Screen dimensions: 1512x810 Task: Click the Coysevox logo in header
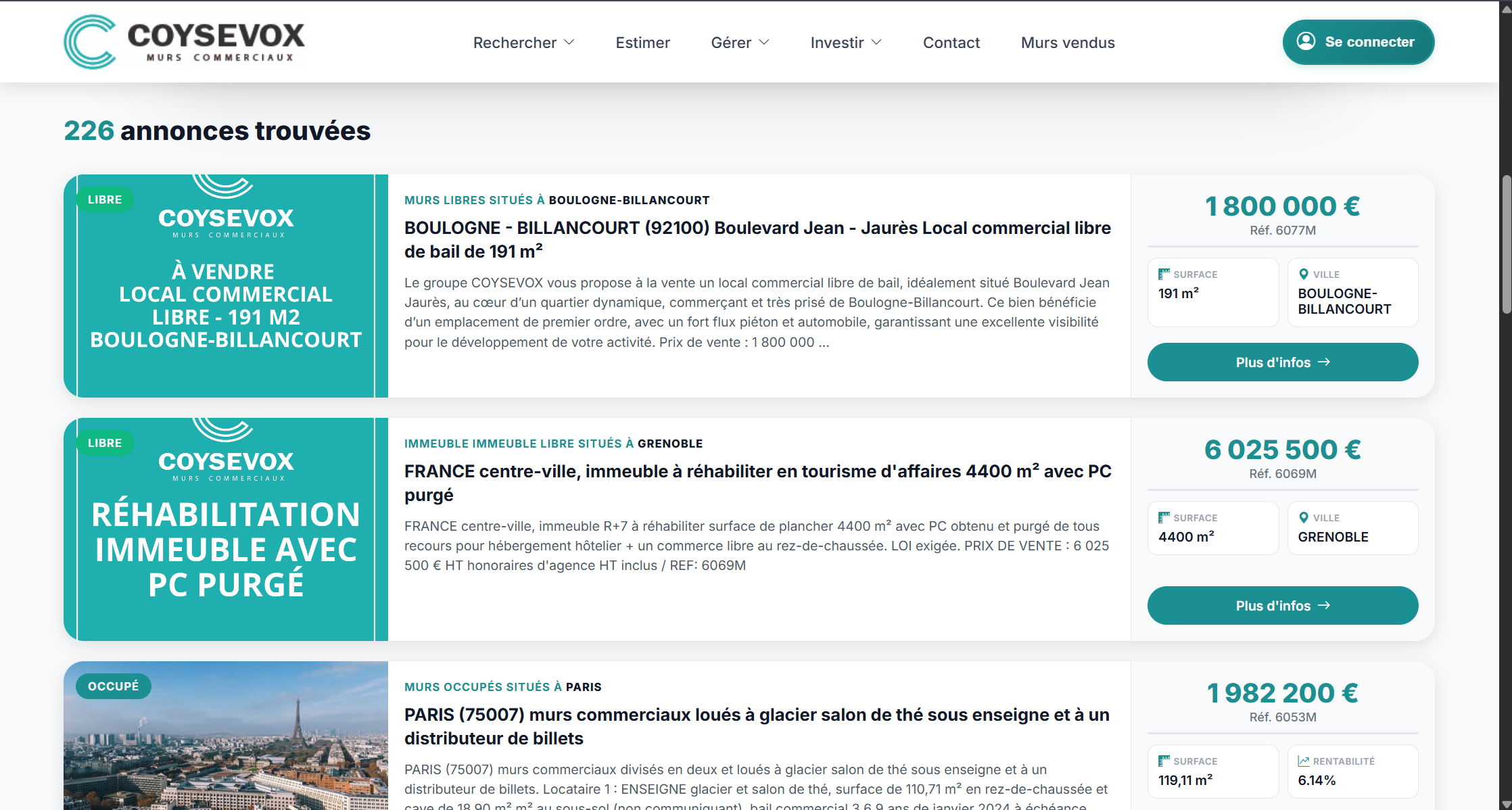tap(184, 42)
